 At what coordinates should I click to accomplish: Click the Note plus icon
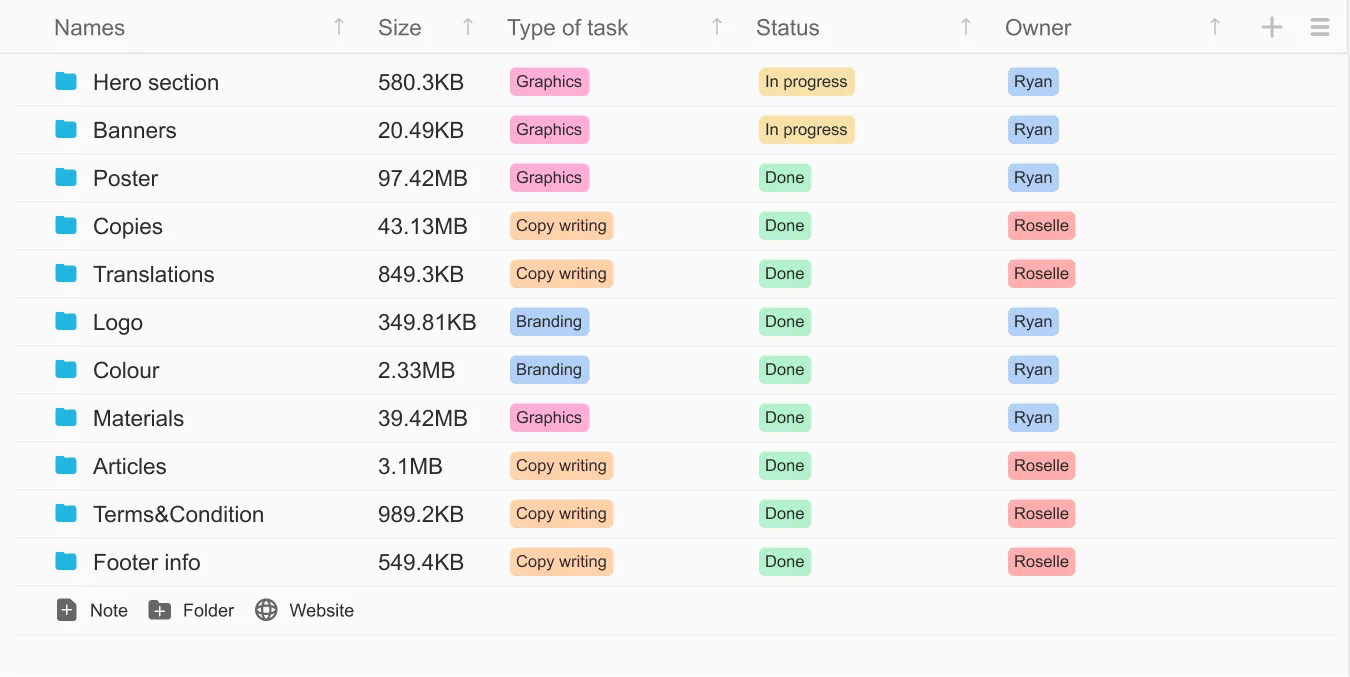point(67,610)
